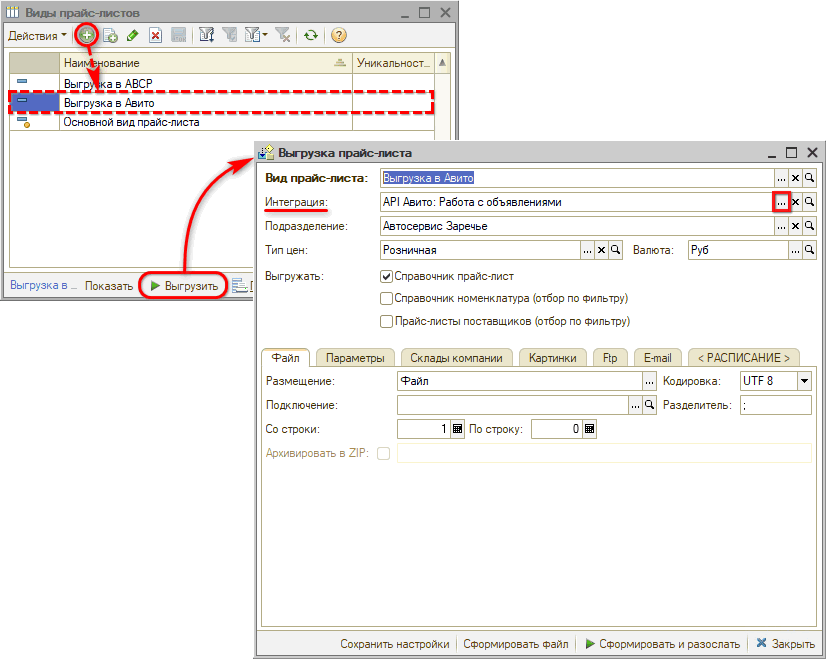The width and height of the screenshot is (826, 659).
Task: Clear the Интеграция field with its X icon
Action: pos(796,202)
